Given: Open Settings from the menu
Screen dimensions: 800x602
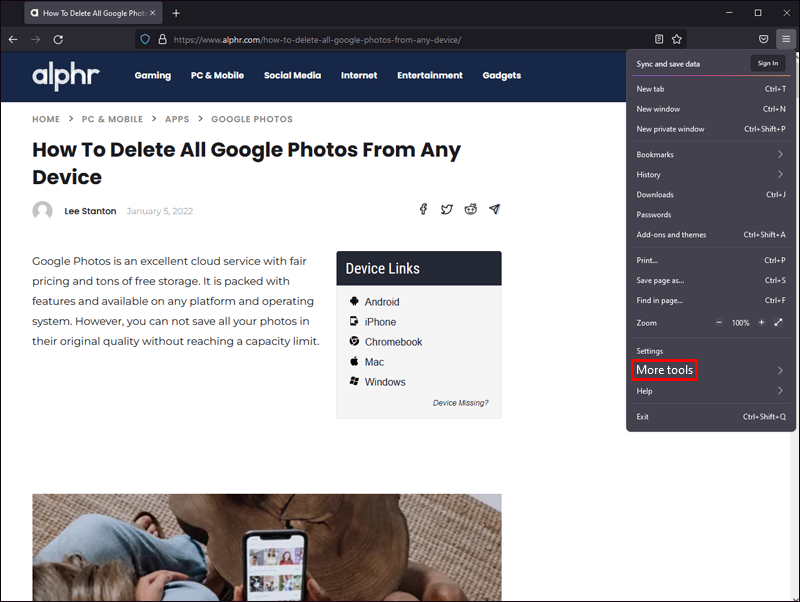Looking at the screenshot, I should click(650, 351).
